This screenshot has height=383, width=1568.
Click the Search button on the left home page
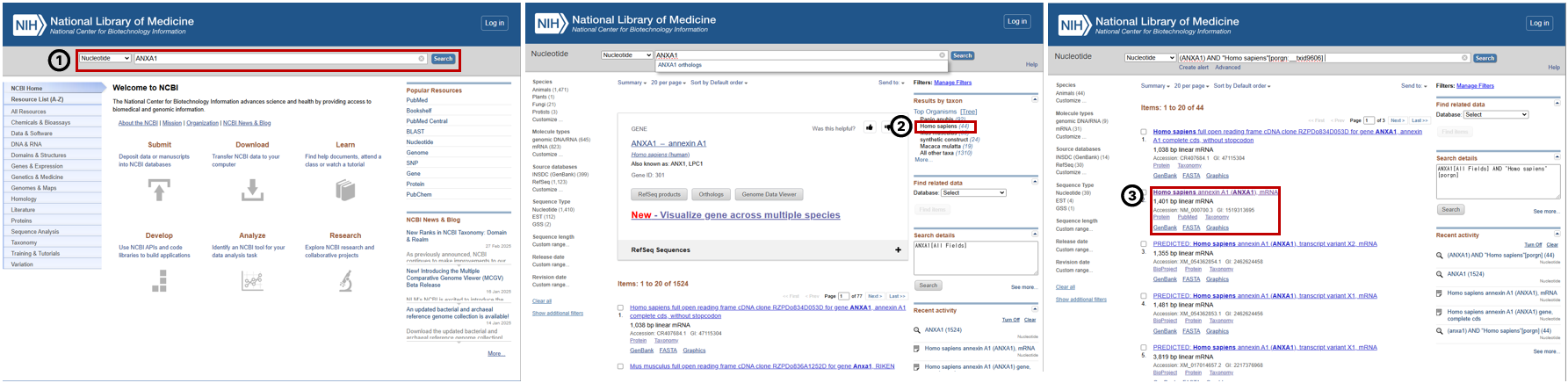click(443, 59)
